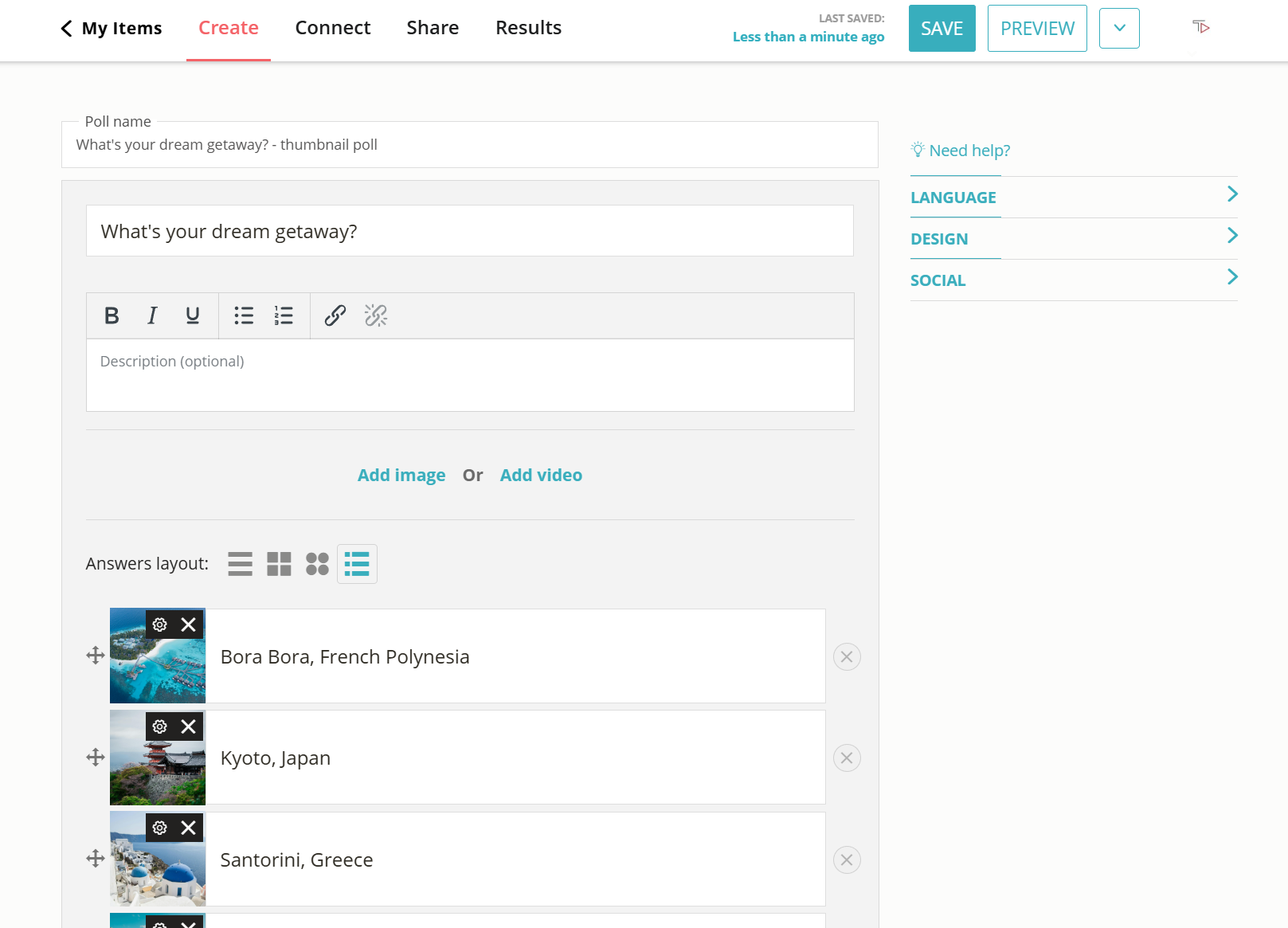Go back to My Items
The image size is (1288, 928).
[x=111, y=29]
